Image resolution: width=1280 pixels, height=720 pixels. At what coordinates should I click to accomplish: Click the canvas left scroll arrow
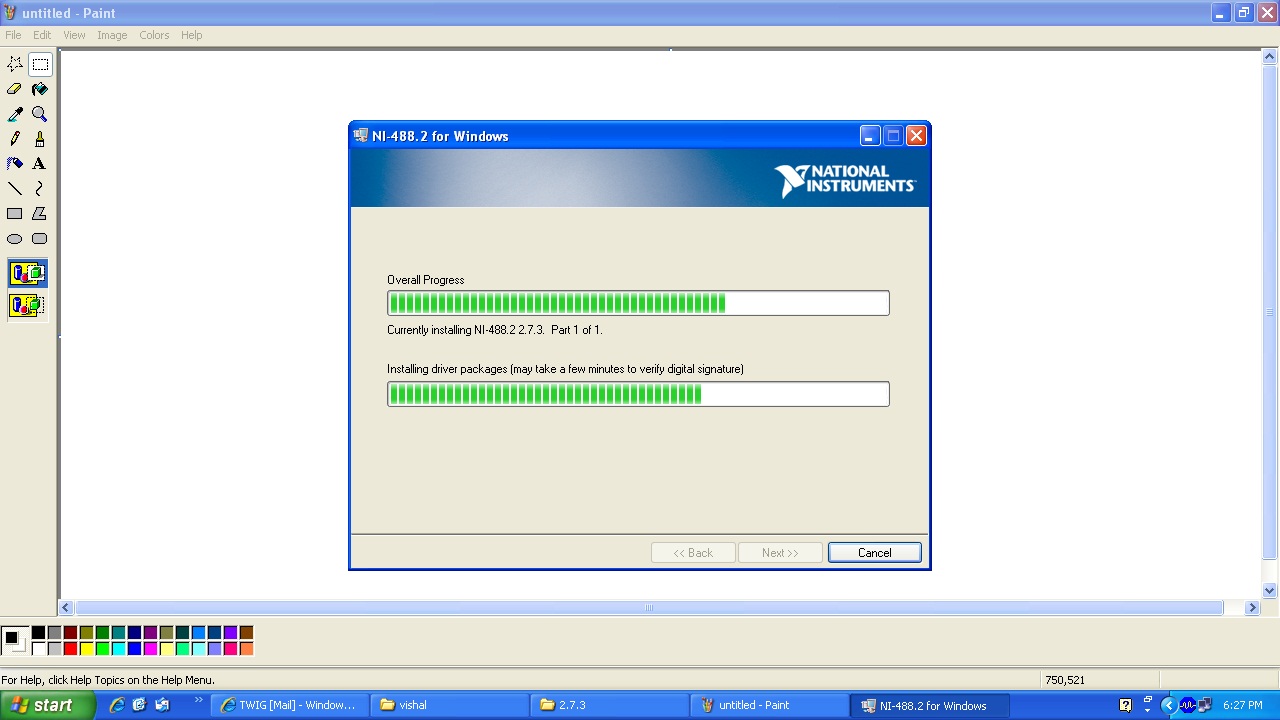[x=66, y=608]
